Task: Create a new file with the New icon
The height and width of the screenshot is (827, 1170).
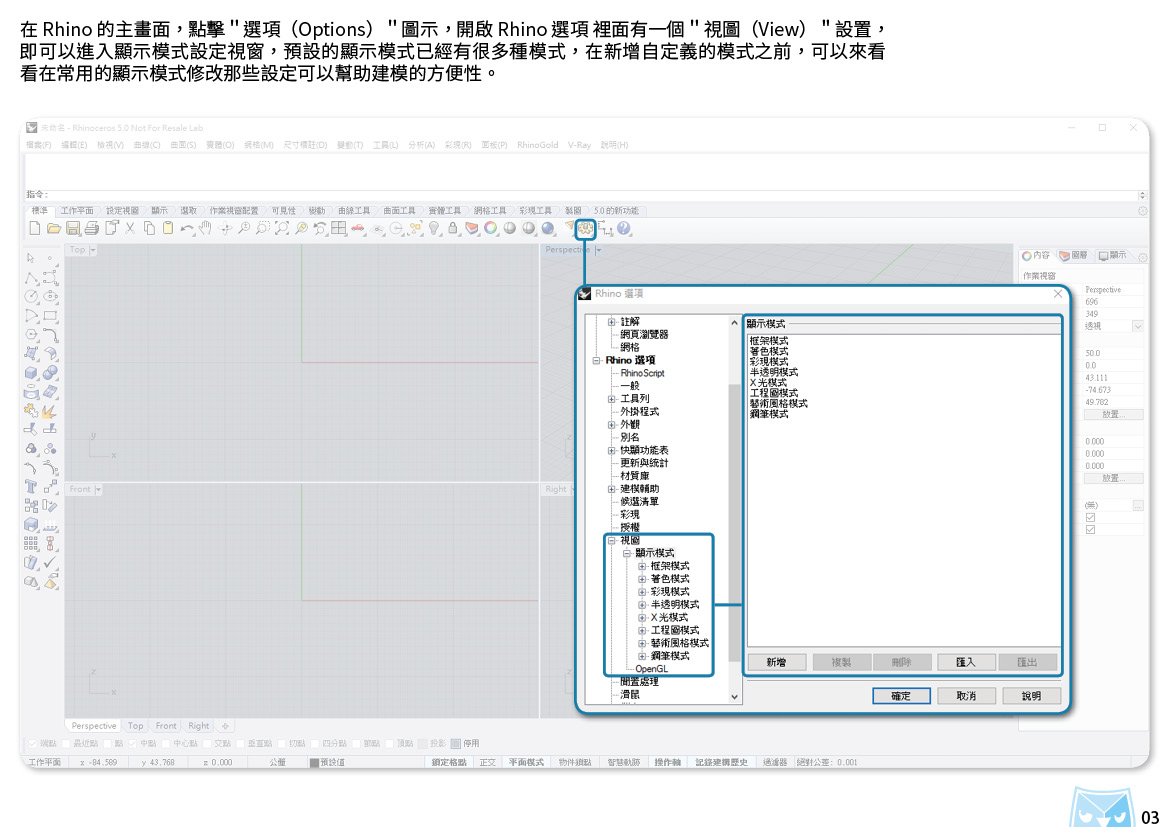Action: [34, 228]
